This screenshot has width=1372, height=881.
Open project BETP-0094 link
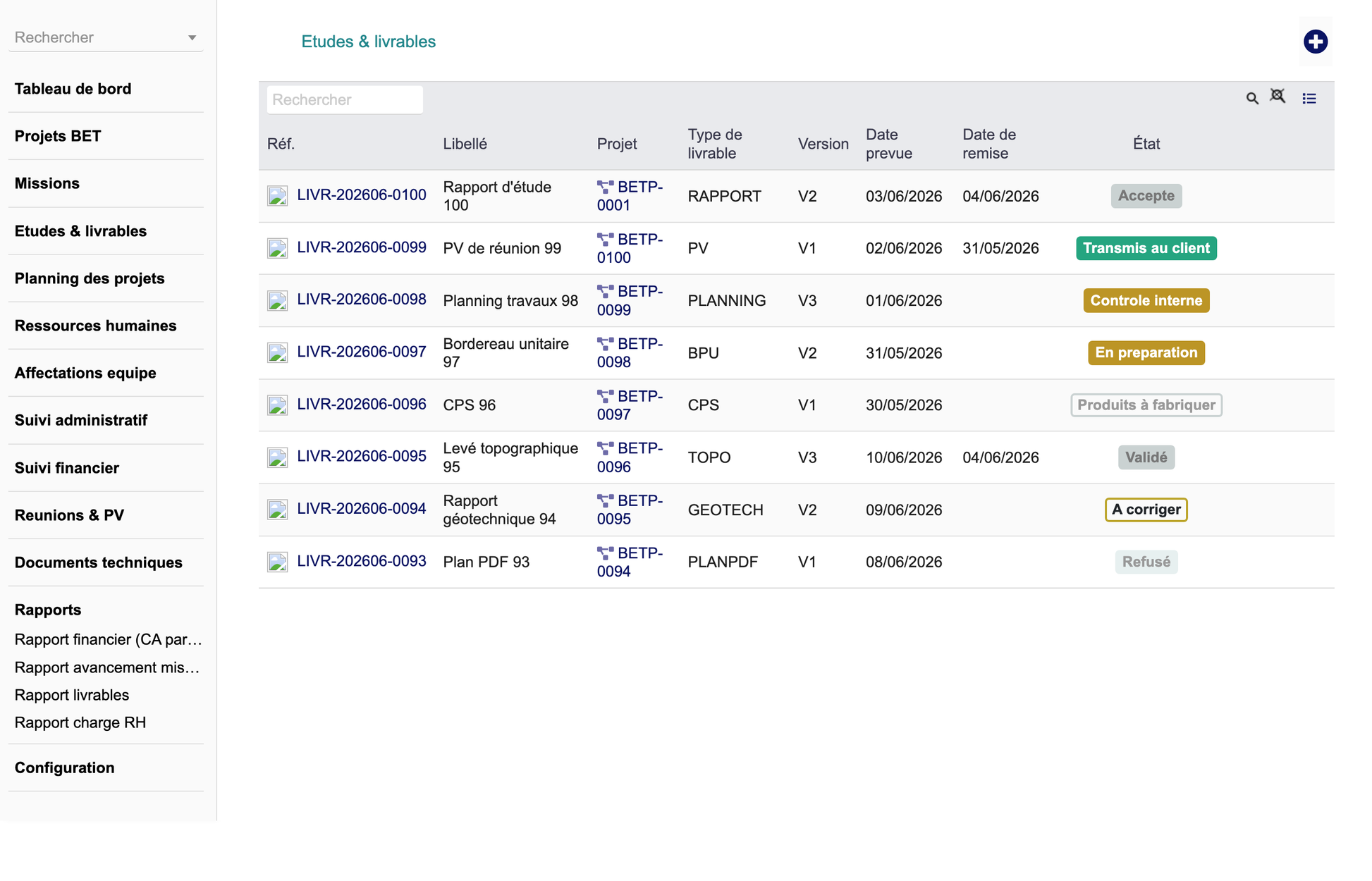[630, 562]
